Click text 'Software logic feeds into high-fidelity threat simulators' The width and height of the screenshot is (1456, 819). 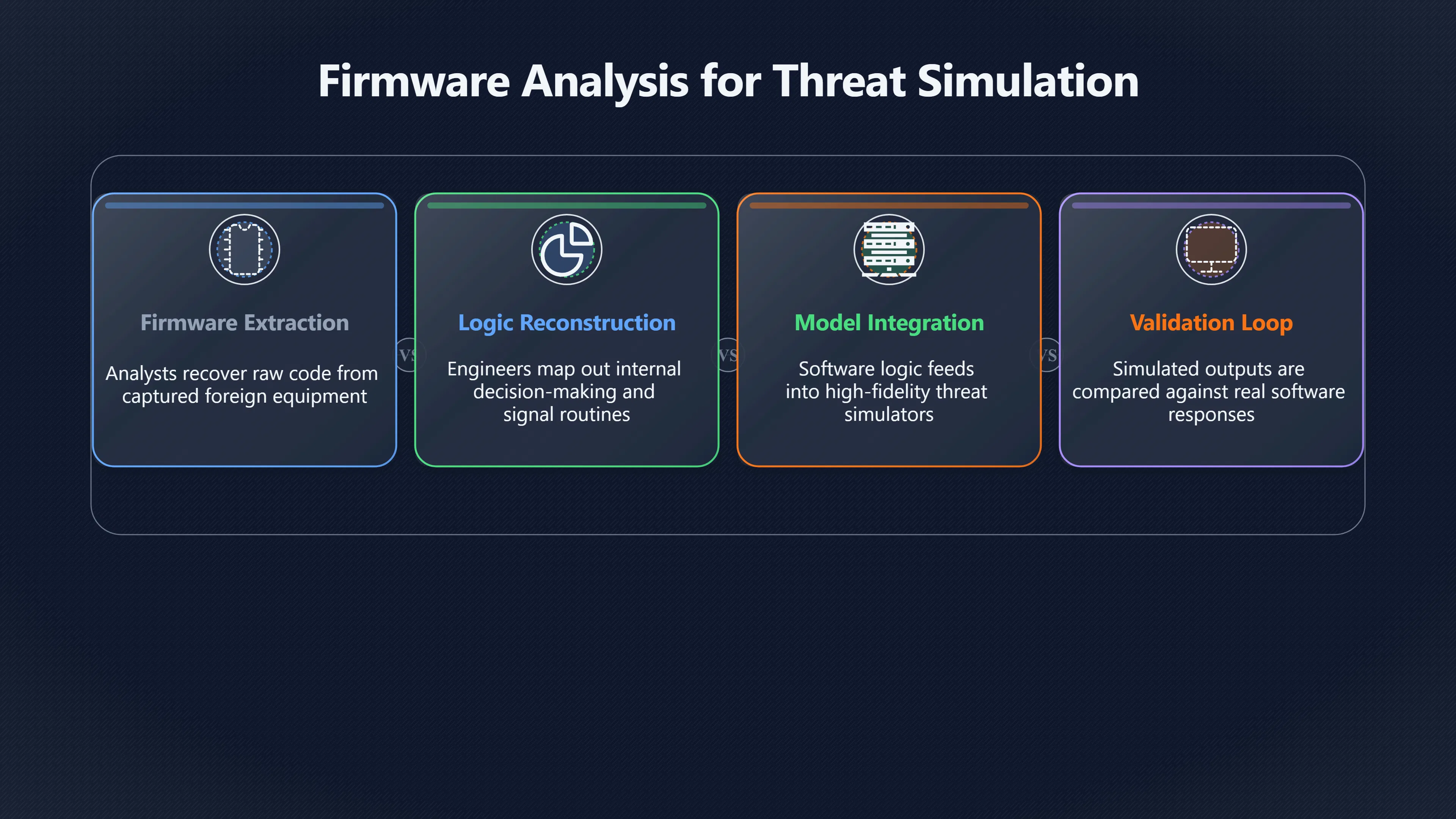click(886, 392)
